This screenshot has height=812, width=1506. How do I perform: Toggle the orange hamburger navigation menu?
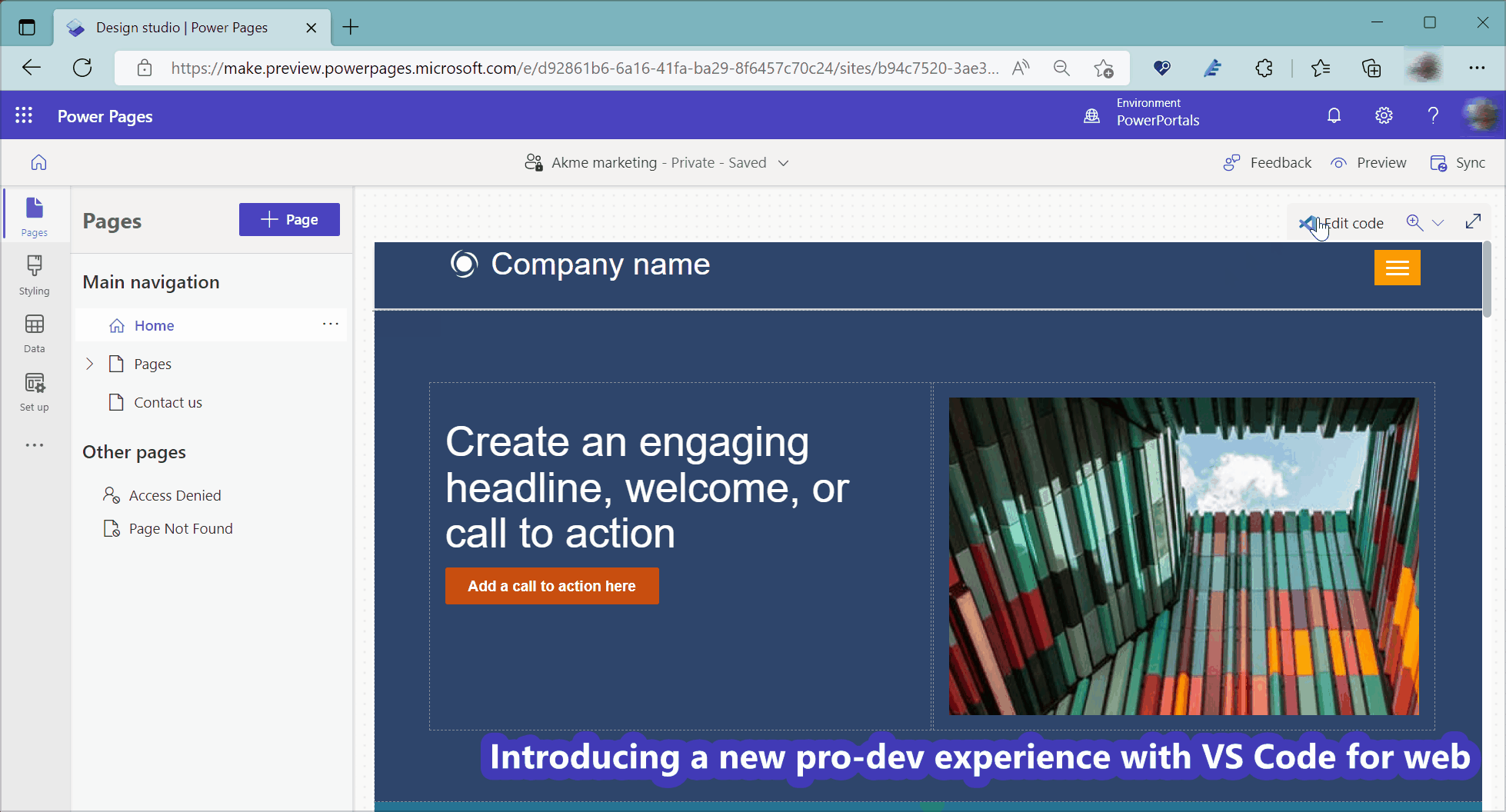point(1398,268)
